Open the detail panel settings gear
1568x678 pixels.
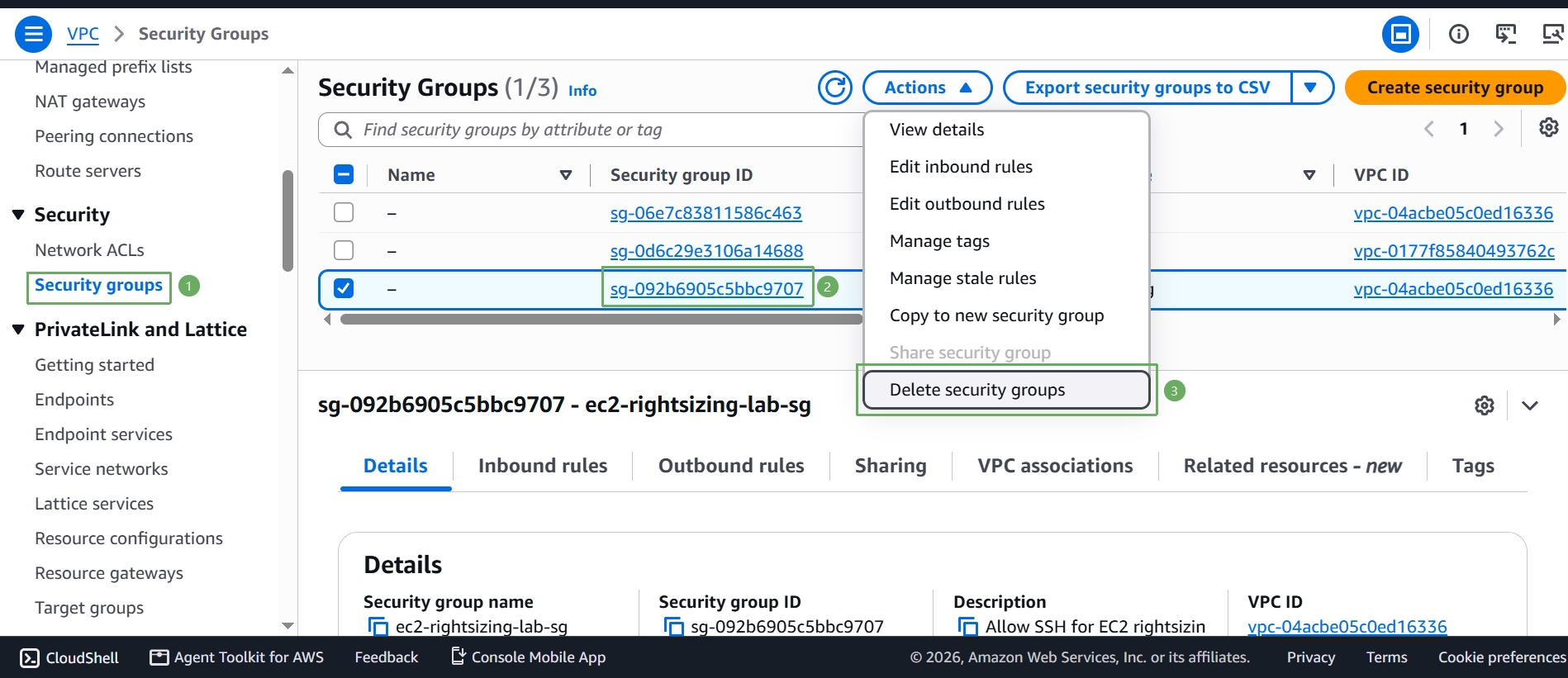(1485, 405)
